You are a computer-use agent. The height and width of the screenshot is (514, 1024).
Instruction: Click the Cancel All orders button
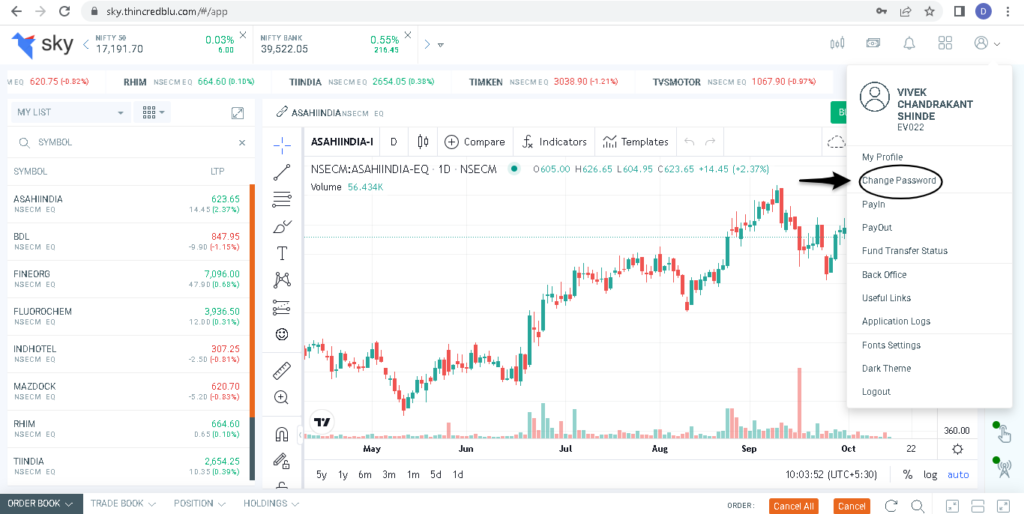point(793,506)
